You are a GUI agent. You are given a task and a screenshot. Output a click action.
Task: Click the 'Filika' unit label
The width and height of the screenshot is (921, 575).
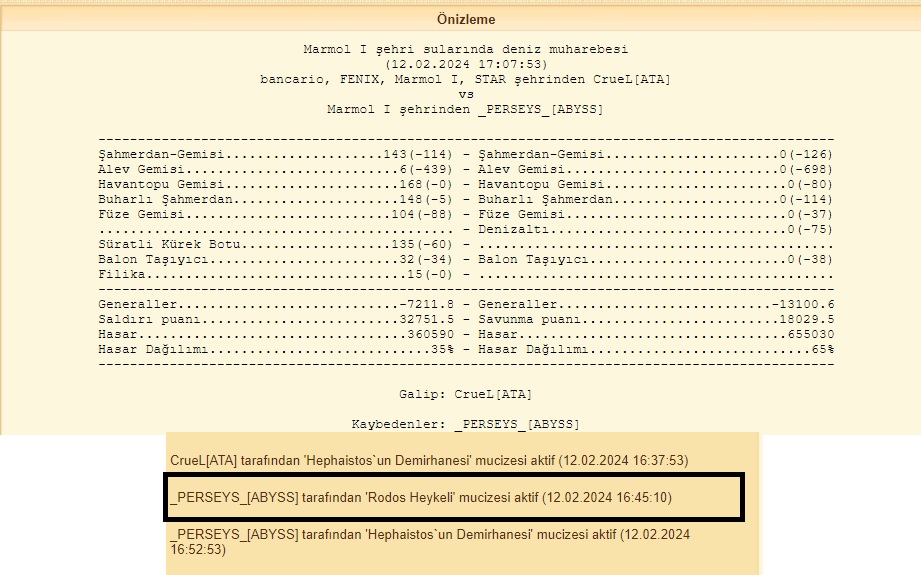coord(122,274)
